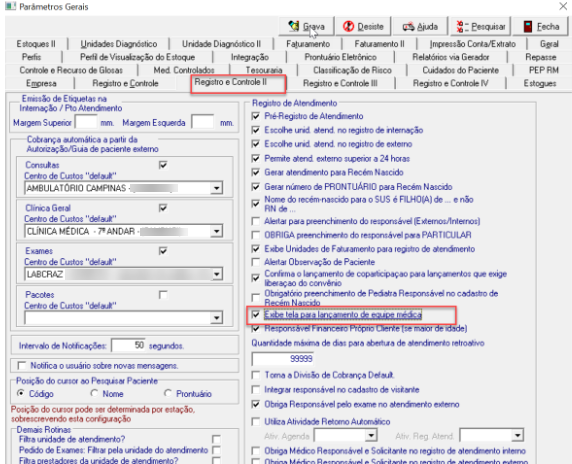This screenshot has width=572, height=464.
Task: Enable OBRIGA preenchimento do responsável para PARTICULAR
Action: pyautogui.click(x=256, y=235)
